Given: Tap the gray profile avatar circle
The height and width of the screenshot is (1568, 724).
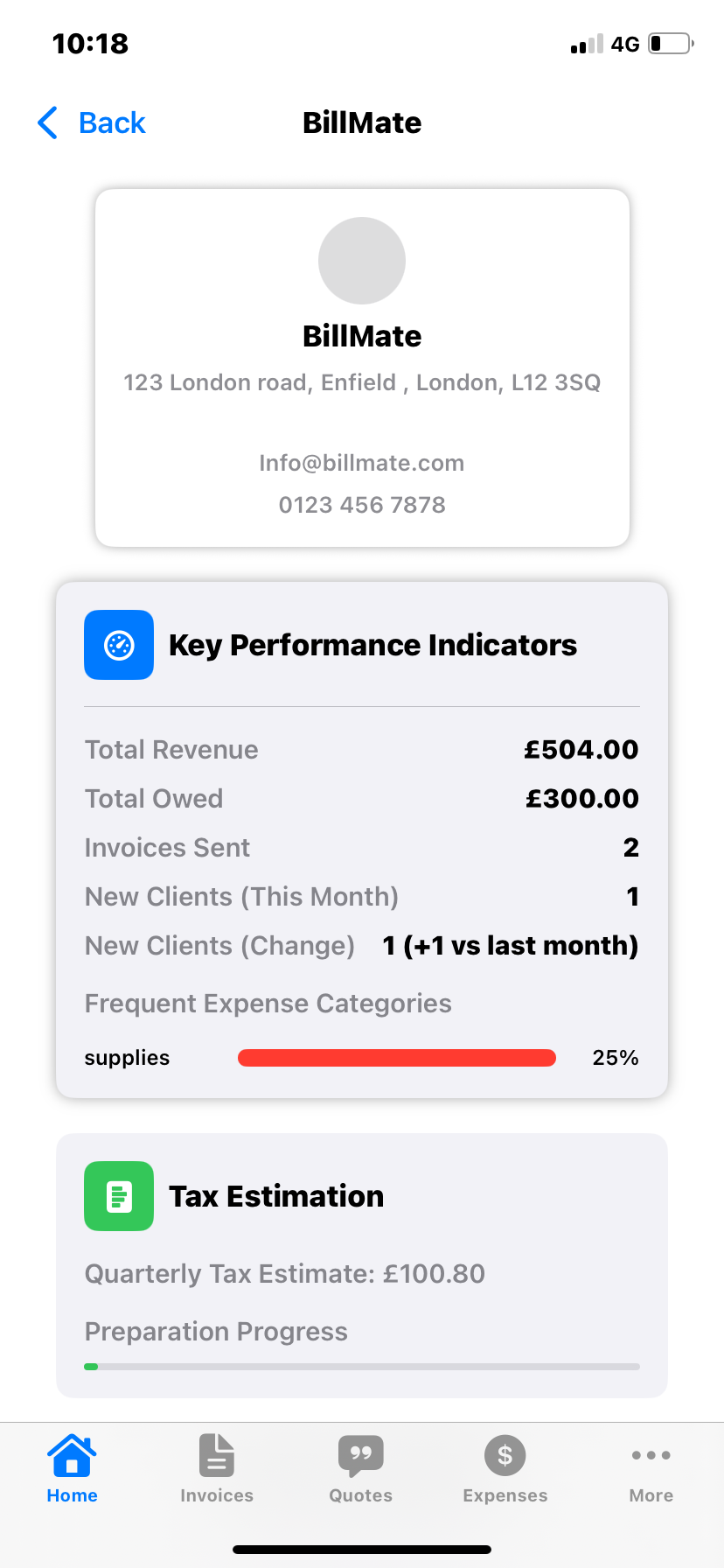Looking at the screenshot, I should (362, 261).
